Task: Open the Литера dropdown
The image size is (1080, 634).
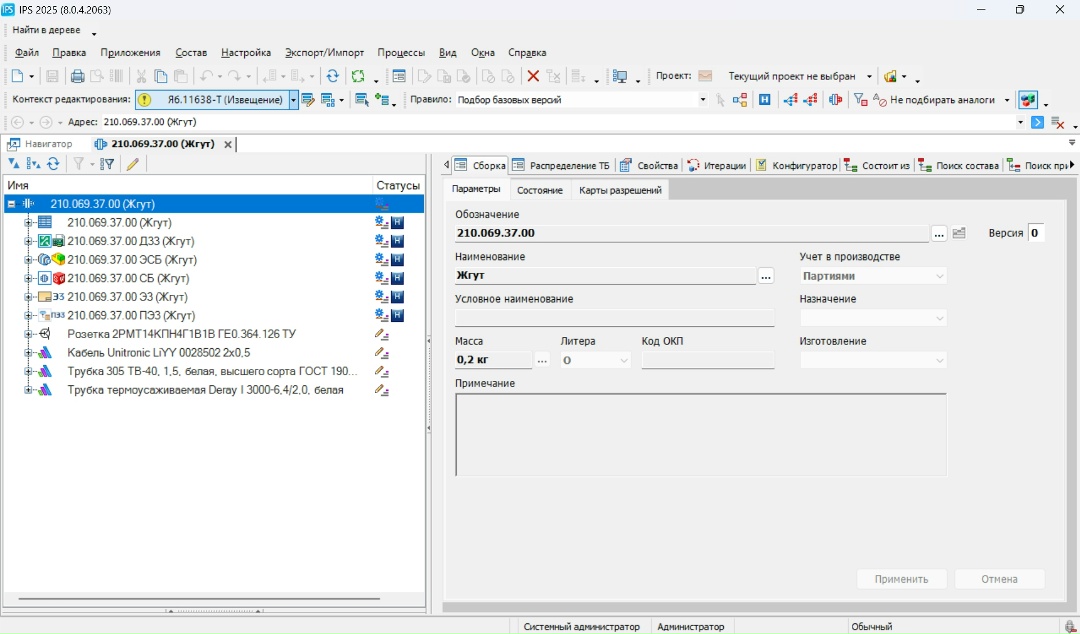Action: pyautogui.click(x=624, y=361)
